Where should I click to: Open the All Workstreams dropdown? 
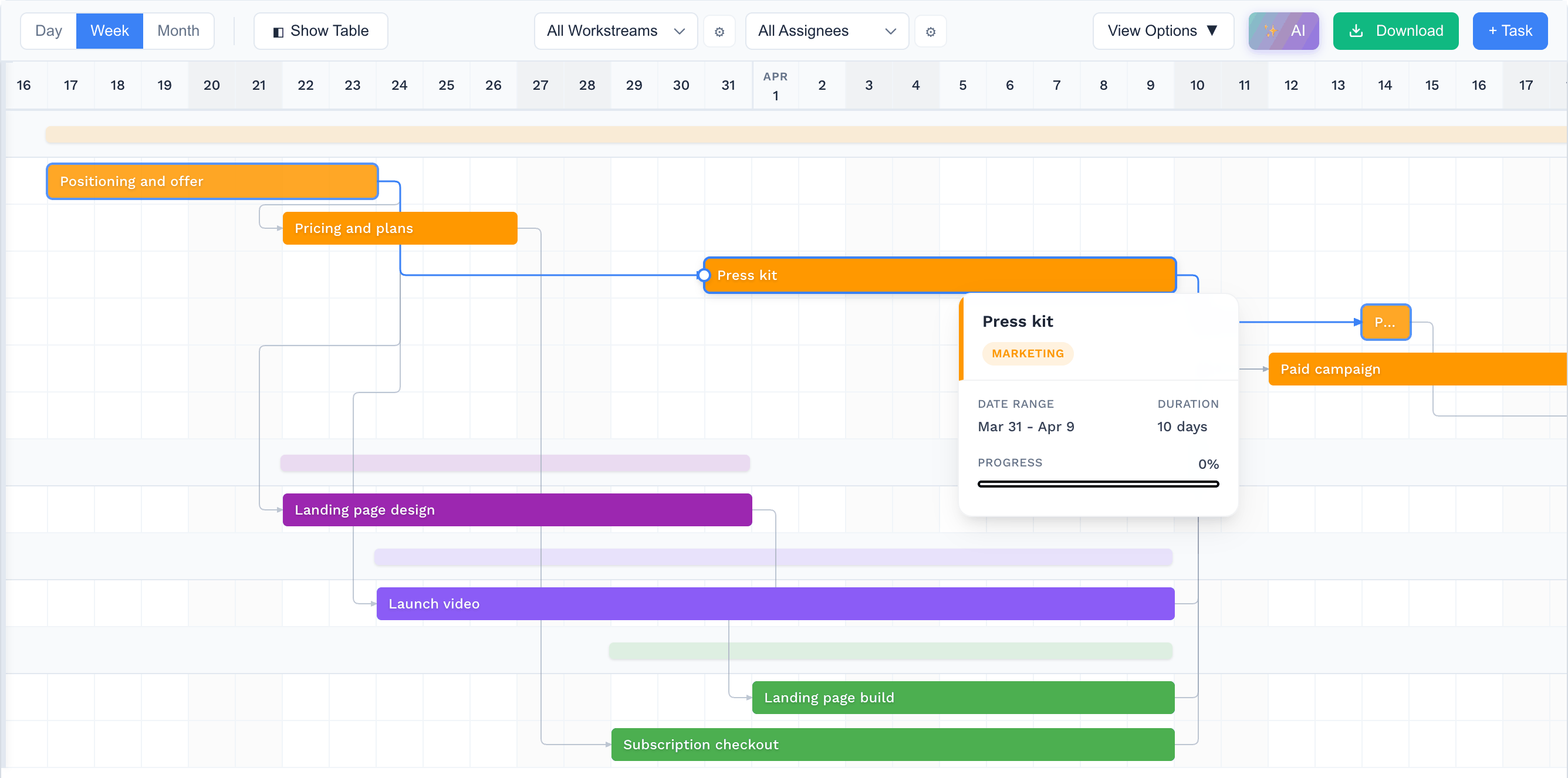click(616, 31)
